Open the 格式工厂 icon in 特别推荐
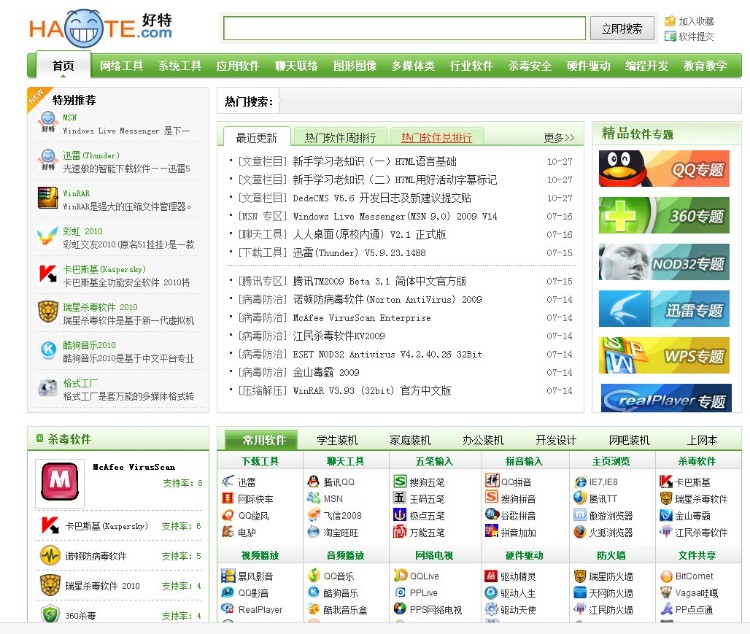This screenshot has height=634, width=750. click(x=48, y=388)
